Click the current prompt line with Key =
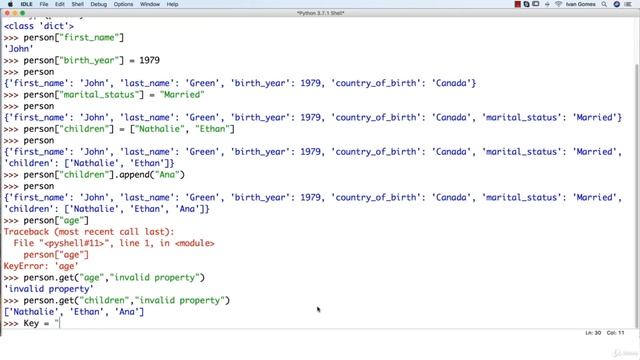 pyautogui.click(x=32, y=323)
